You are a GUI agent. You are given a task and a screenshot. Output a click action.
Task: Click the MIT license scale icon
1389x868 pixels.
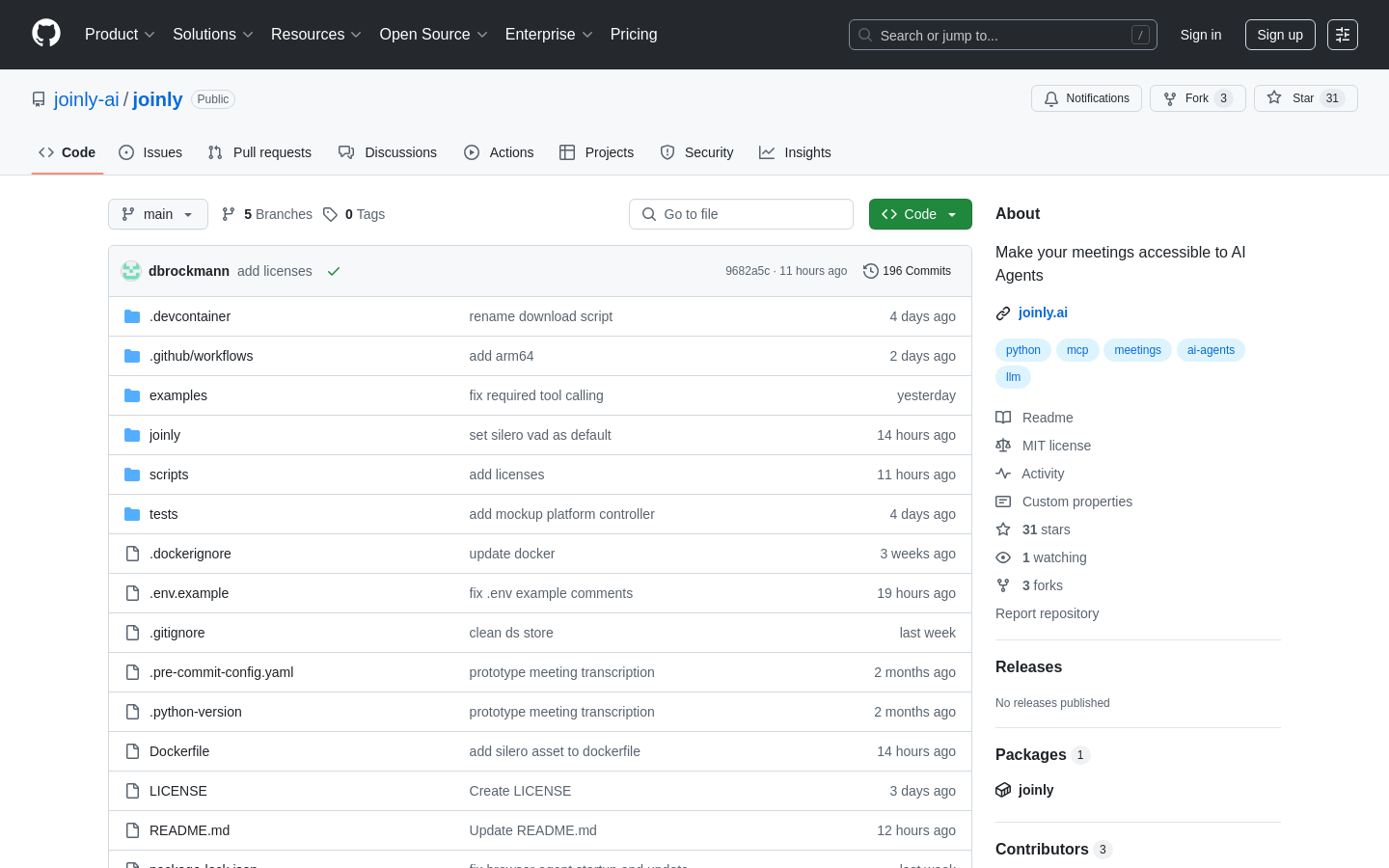tap(1003, 446)
